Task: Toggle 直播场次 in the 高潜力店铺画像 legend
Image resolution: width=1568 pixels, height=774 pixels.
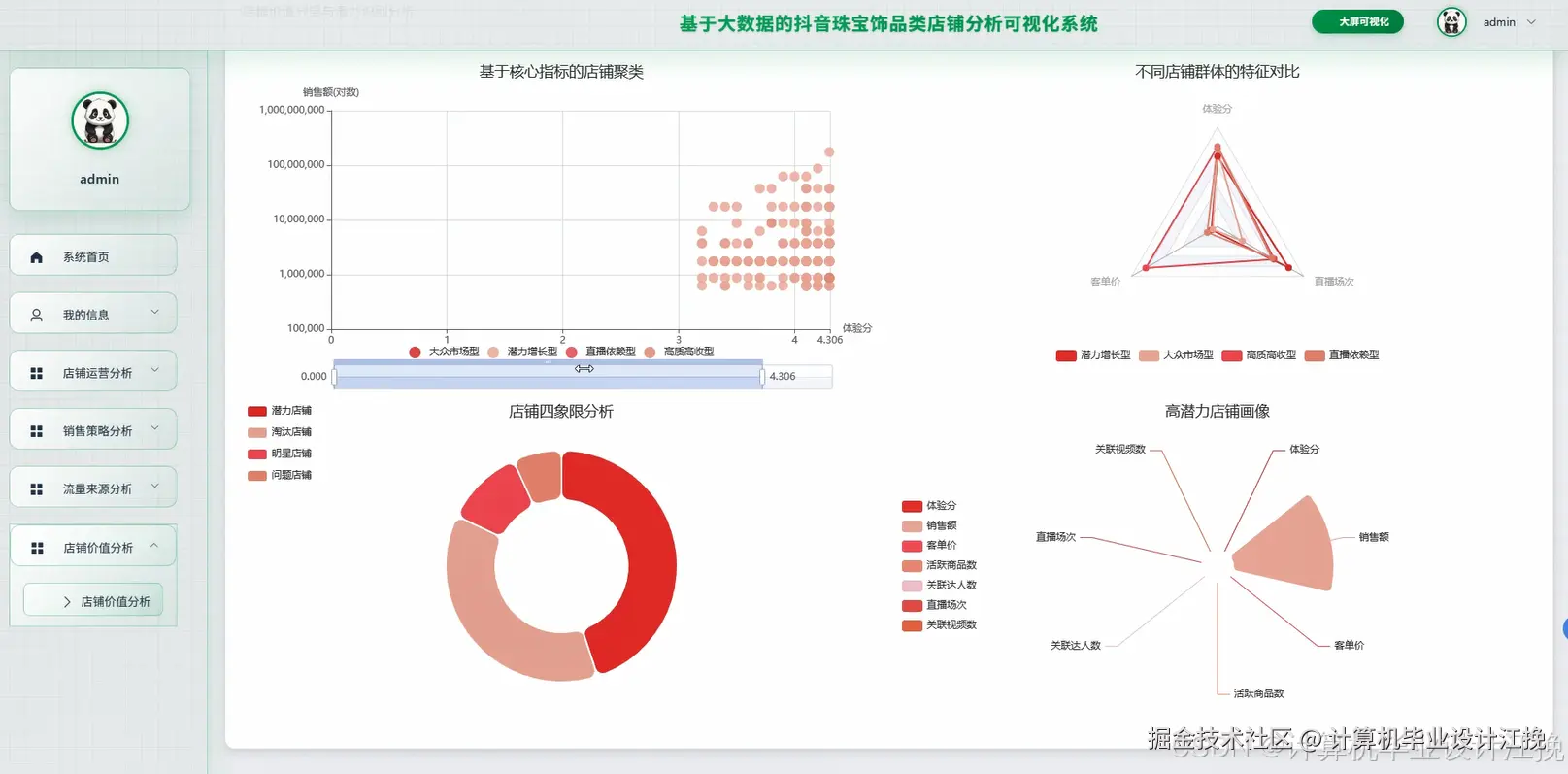Action: [x=935, y=605]
